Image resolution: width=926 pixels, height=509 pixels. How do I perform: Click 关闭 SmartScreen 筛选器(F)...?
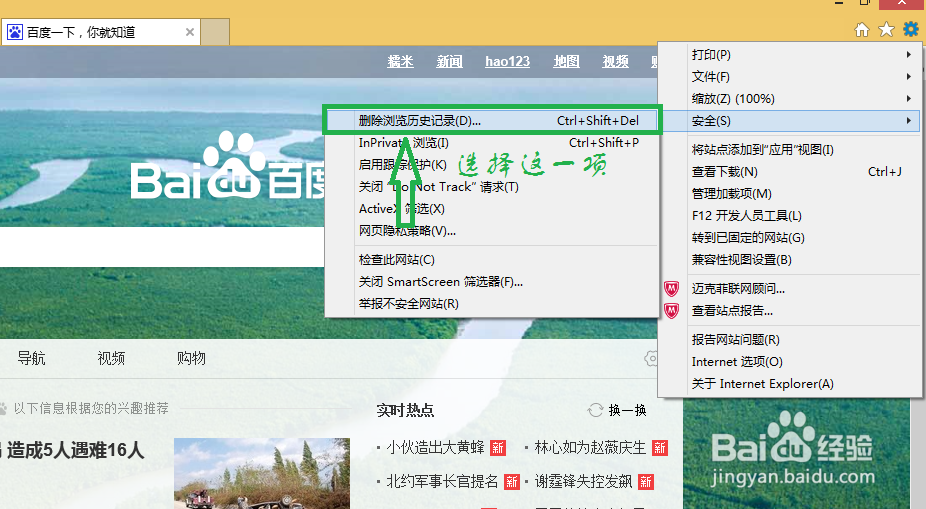tap(492, 282)
